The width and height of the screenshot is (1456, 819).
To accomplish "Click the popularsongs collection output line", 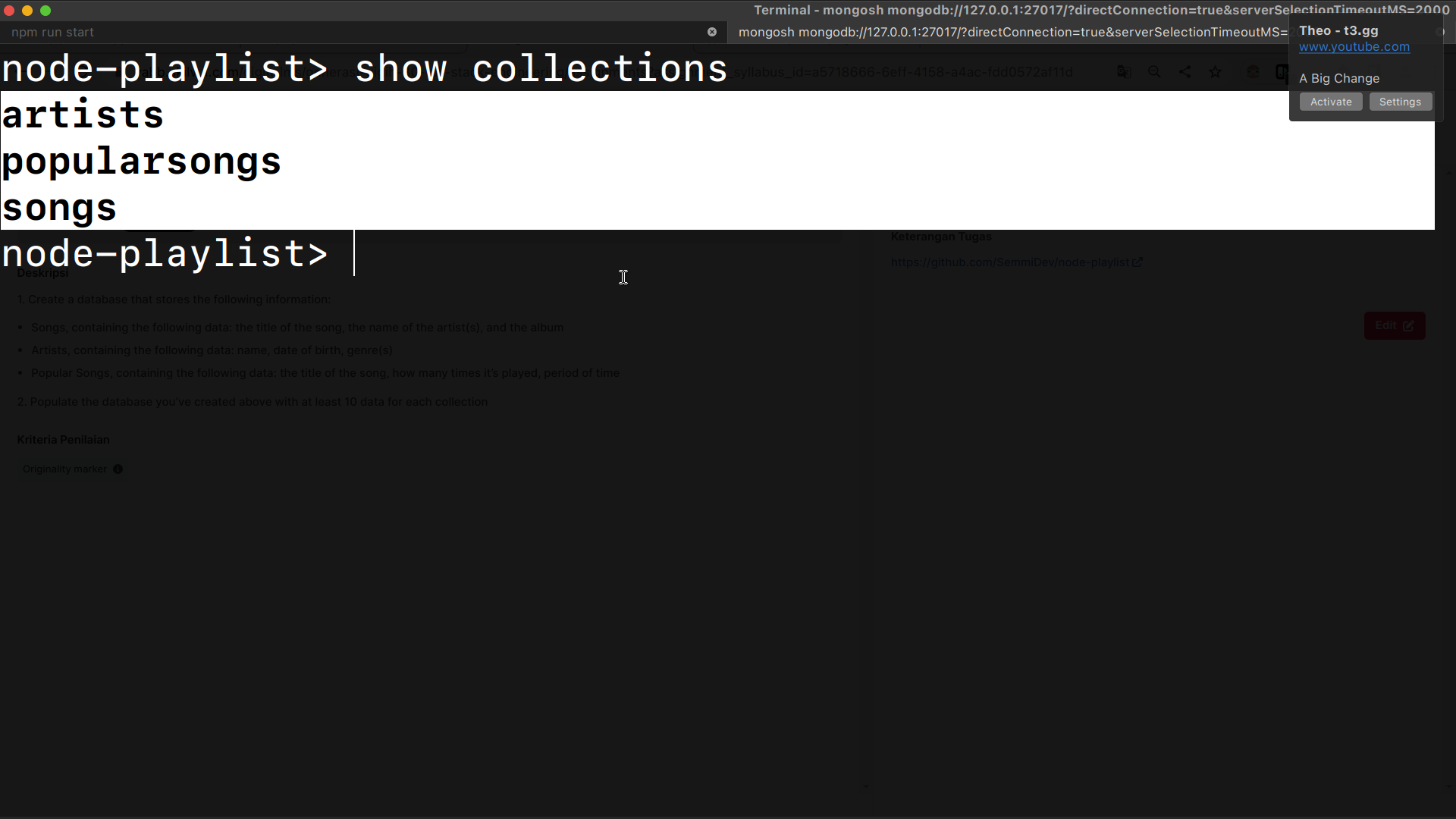I will point(141,162).
